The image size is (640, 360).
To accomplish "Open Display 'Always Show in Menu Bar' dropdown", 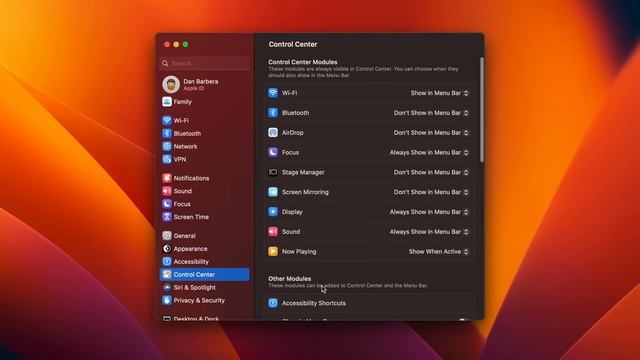I will click(429, 212).
